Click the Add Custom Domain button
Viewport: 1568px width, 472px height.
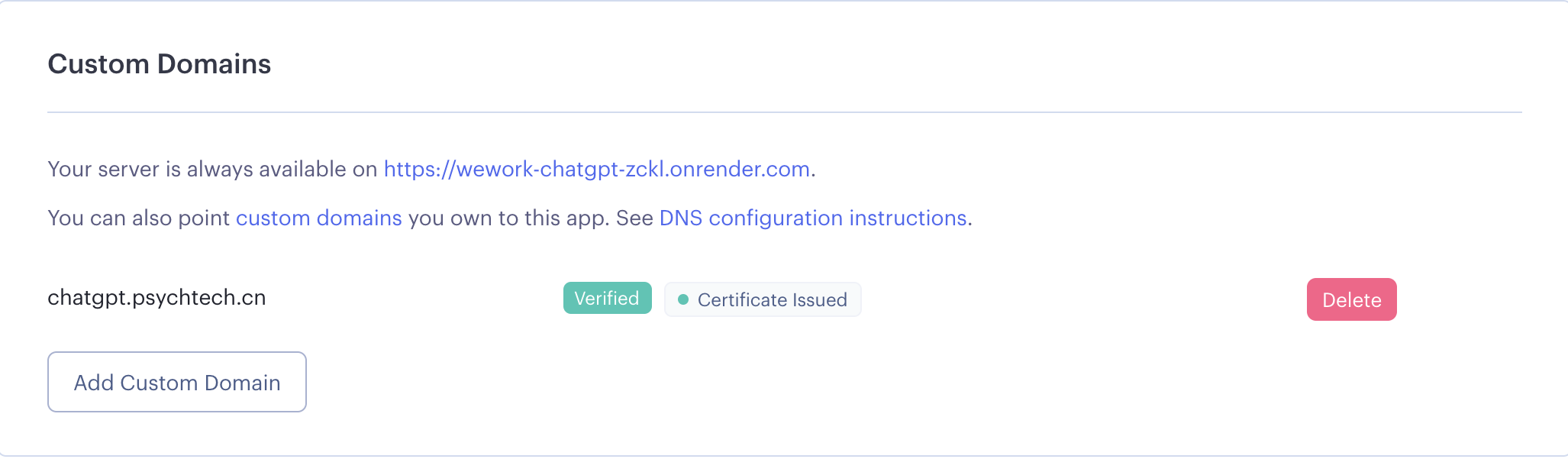tap(176, 382)
